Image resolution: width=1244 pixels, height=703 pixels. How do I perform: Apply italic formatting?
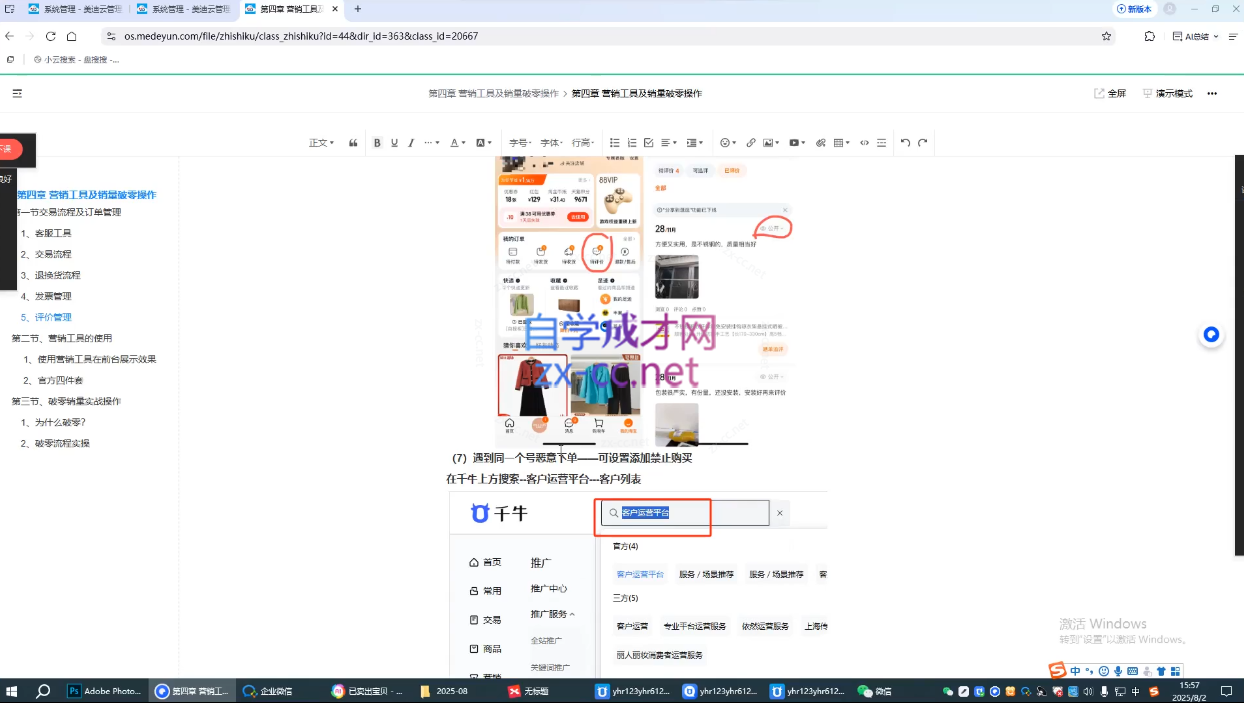pyautogui.click(x=411, y=143)
